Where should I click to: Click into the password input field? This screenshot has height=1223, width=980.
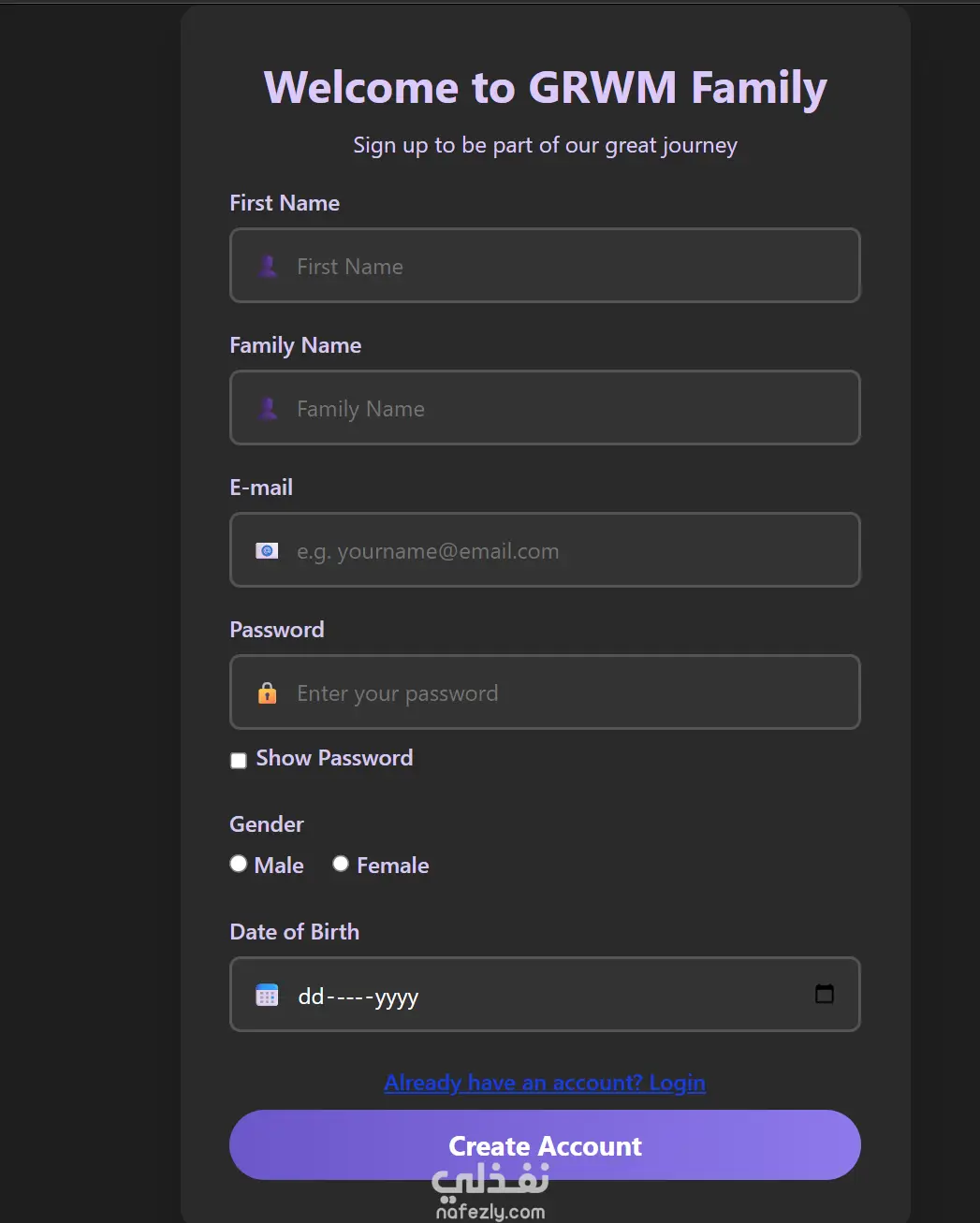pos(545,692)
